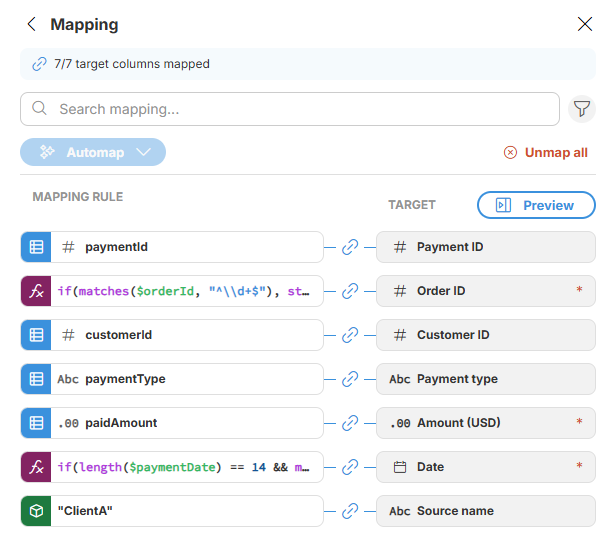Select the Date target column
Viewport: 612px width, 537px height.
click(x=485, y=467)
